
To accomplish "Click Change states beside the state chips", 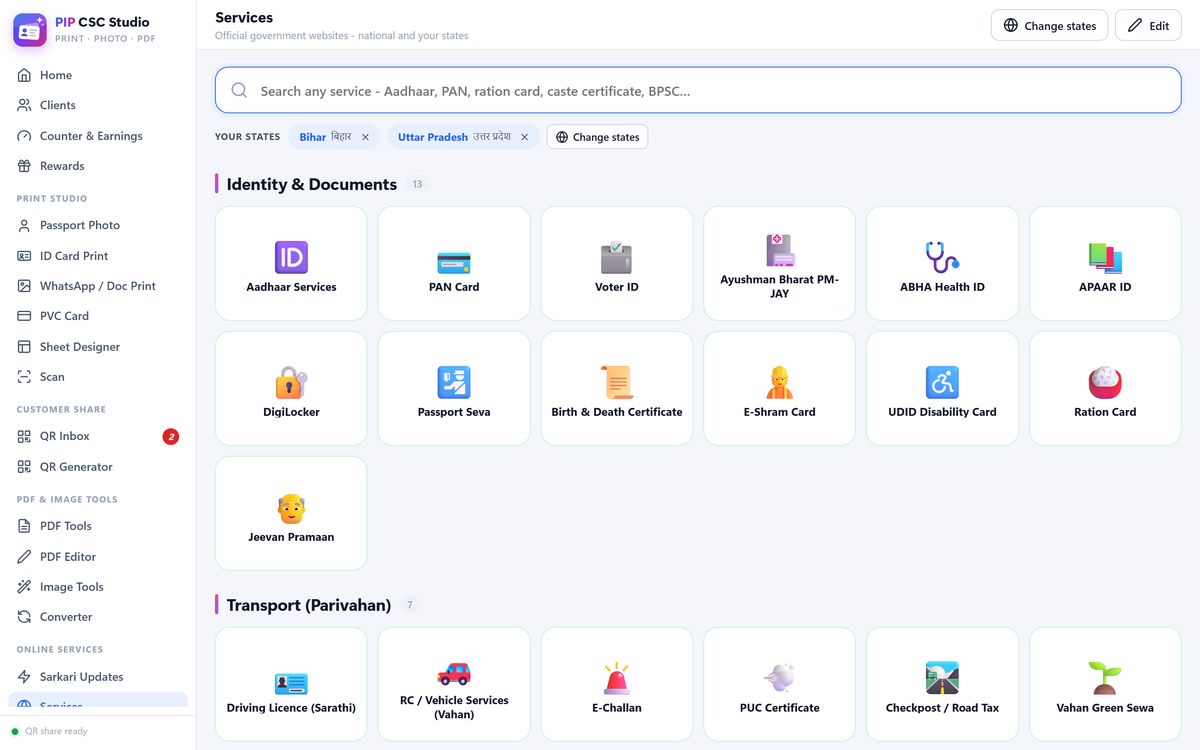I will pyautogui.click(x=597, y=137).
